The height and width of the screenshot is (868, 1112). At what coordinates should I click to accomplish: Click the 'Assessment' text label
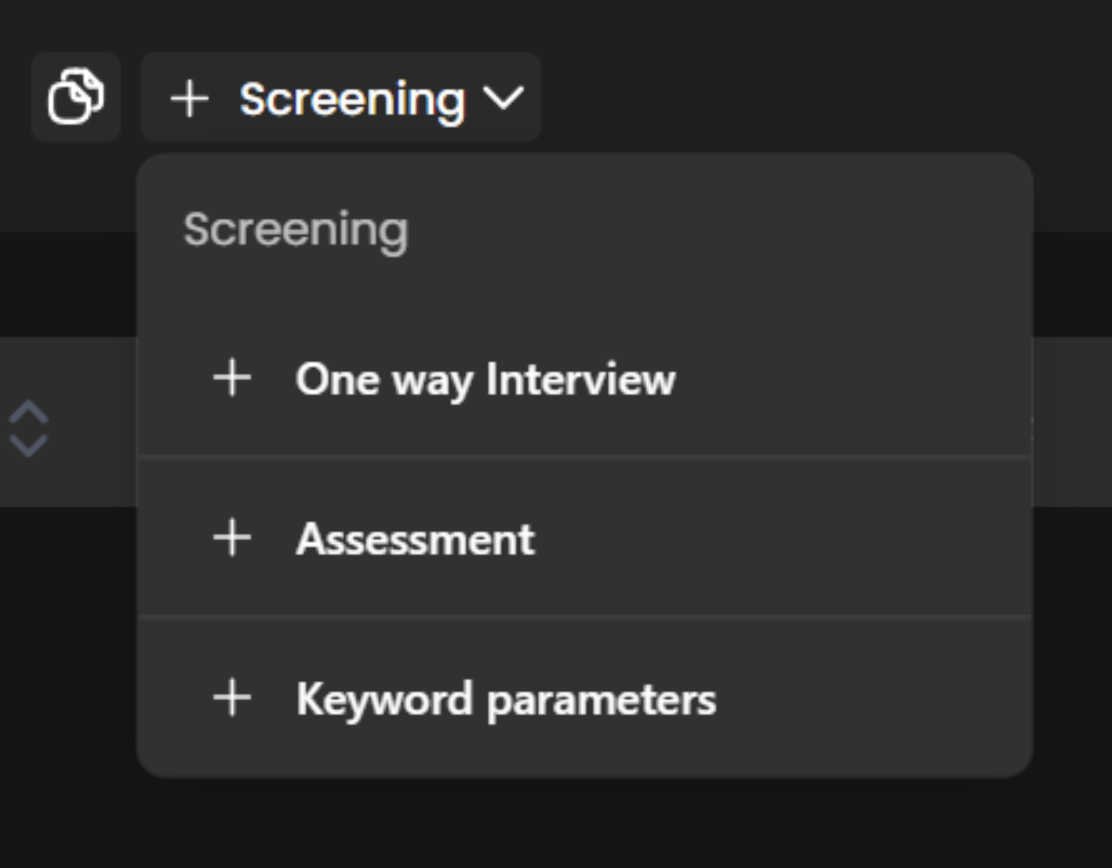[415, 540]
